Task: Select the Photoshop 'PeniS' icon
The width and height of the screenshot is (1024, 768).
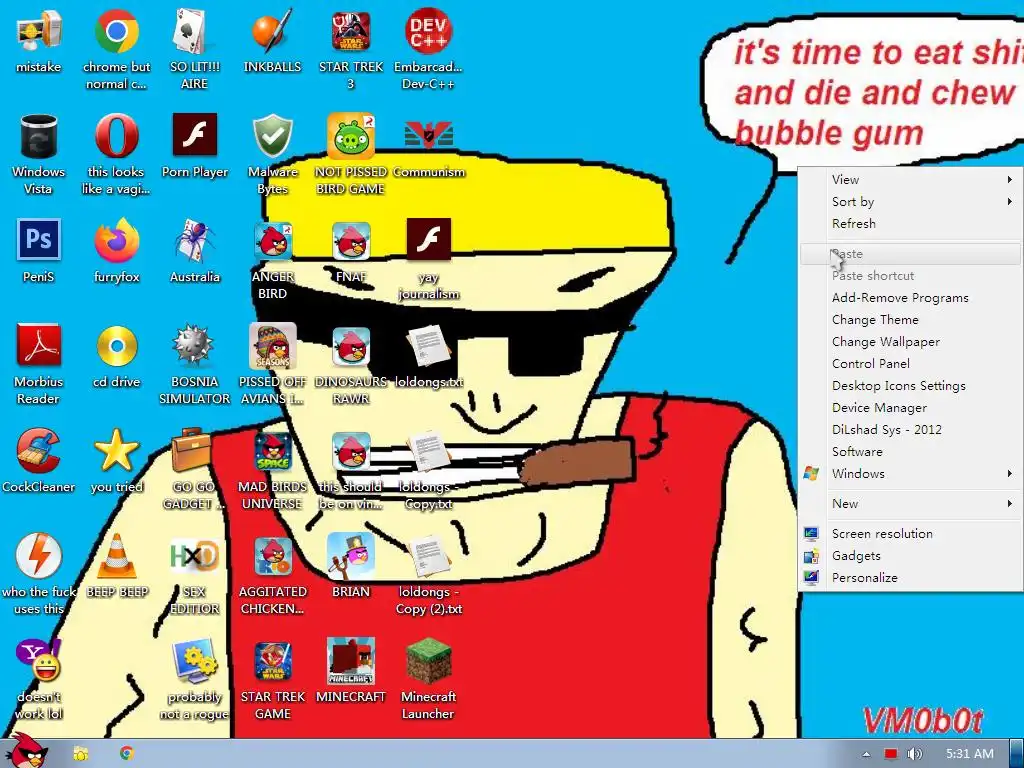Action: point(39,251)
